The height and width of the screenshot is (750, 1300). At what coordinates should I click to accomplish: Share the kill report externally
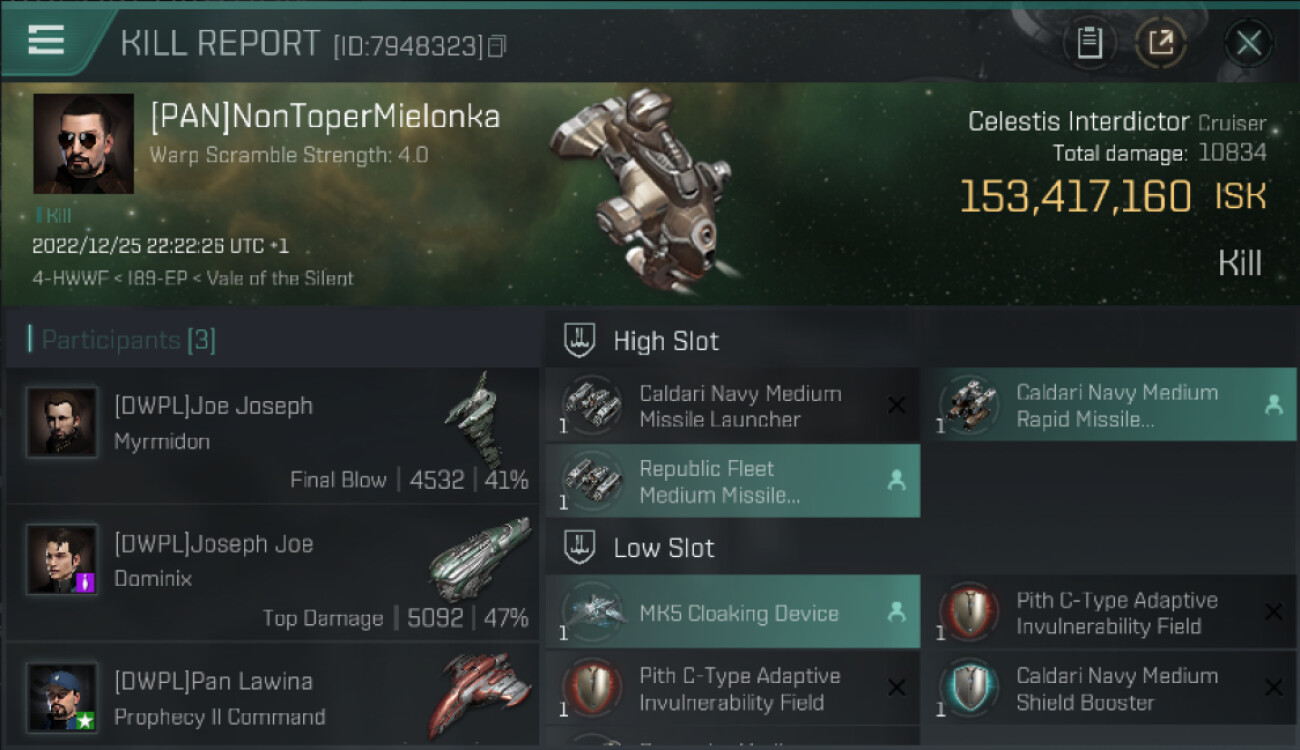coord(1160,43)
